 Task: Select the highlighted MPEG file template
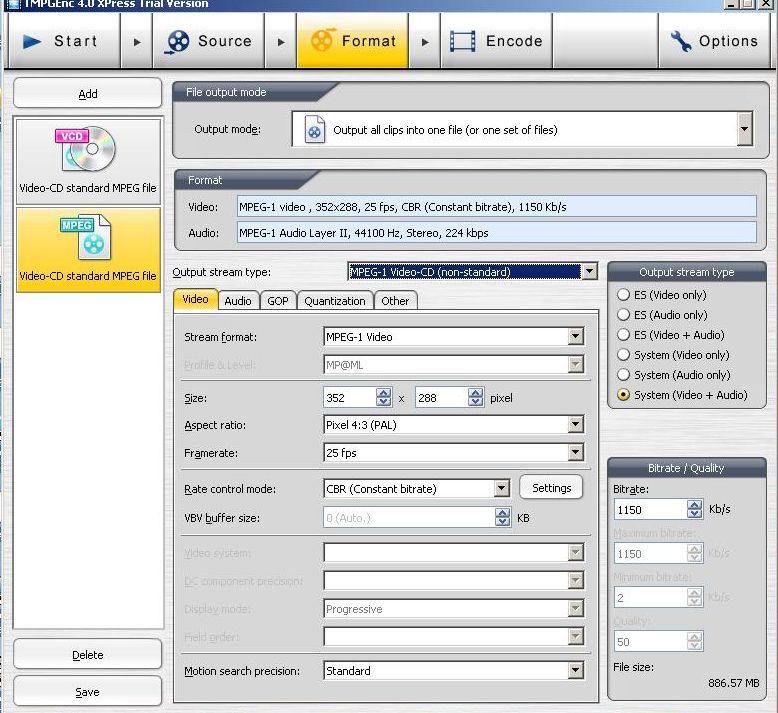(x=88, y=249)
